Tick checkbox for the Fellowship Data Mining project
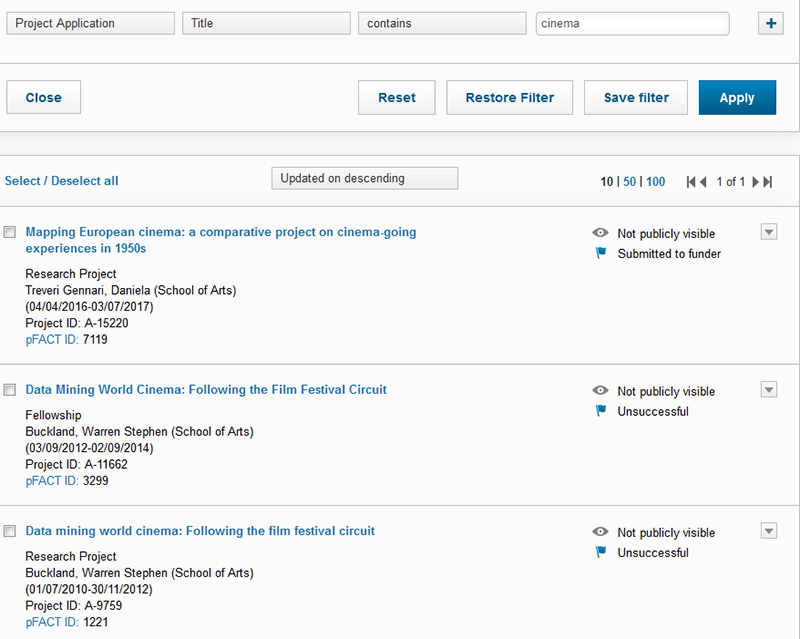This screenshot has height=639, width=800. [x=10, y=390]
